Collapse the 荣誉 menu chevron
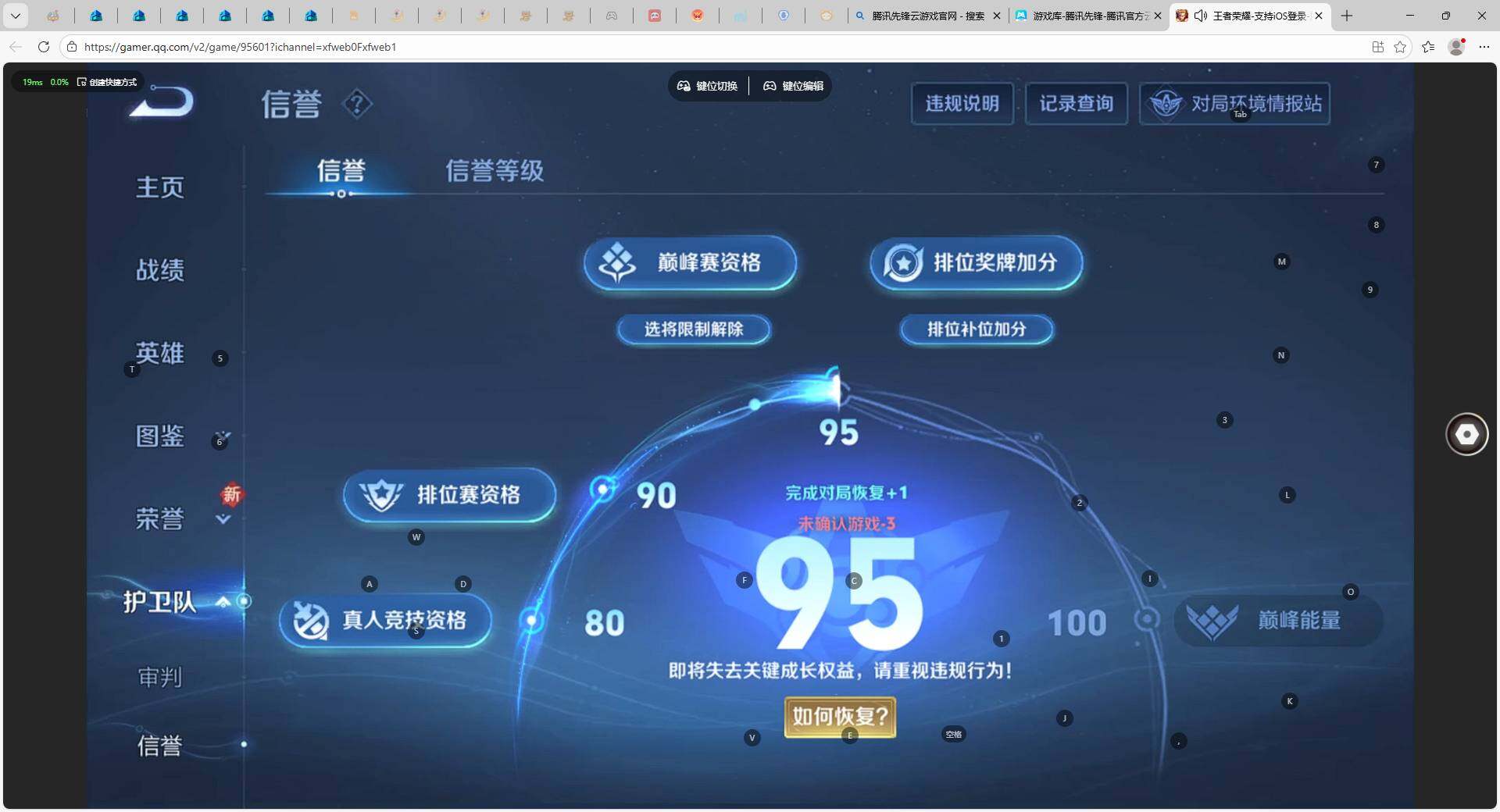The width and height of the screenshot is (1500, 812). [x=223, y=520]
